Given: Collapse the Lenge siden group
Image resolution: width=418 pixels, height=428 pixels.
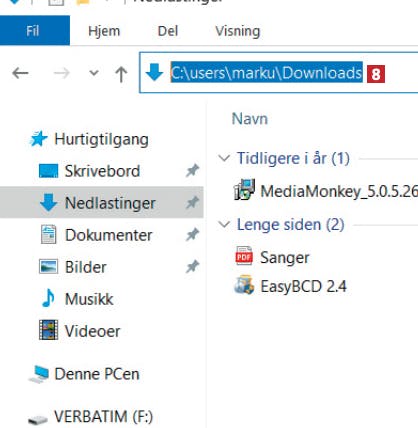Looking at the screenshot, I should tap(224, 224).
